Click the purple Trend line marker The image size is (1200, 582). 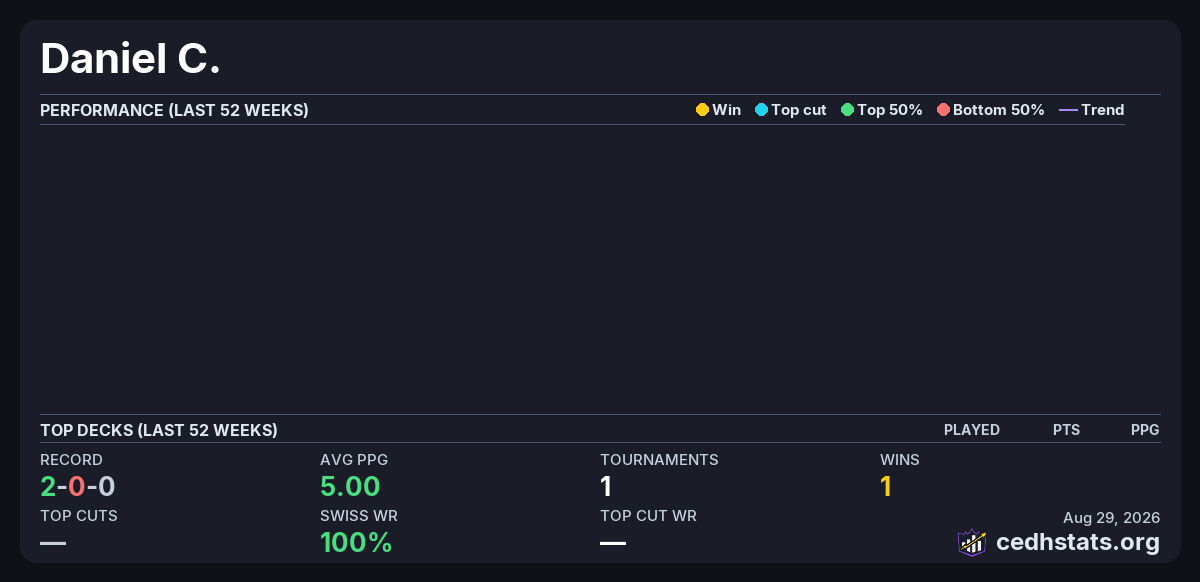[x=1068, y=110]
